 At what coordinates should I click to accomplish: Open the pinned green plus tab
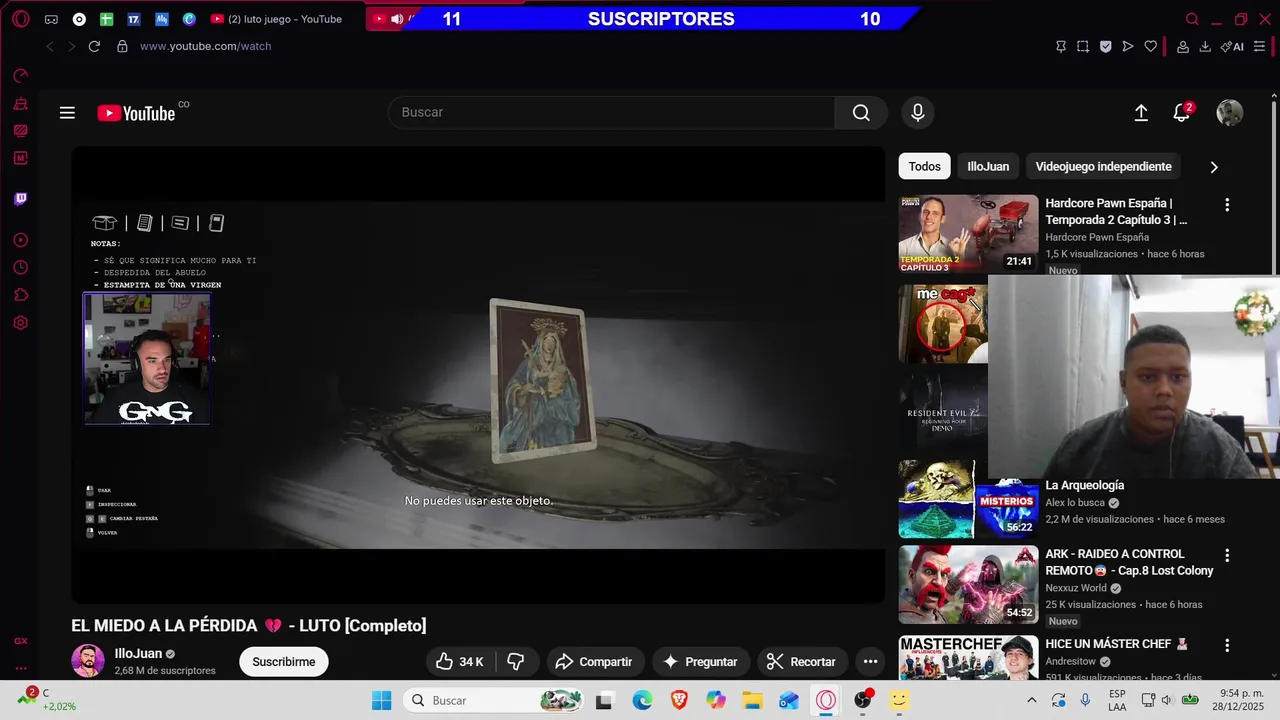pyautogui.click(x=106, y=19)
